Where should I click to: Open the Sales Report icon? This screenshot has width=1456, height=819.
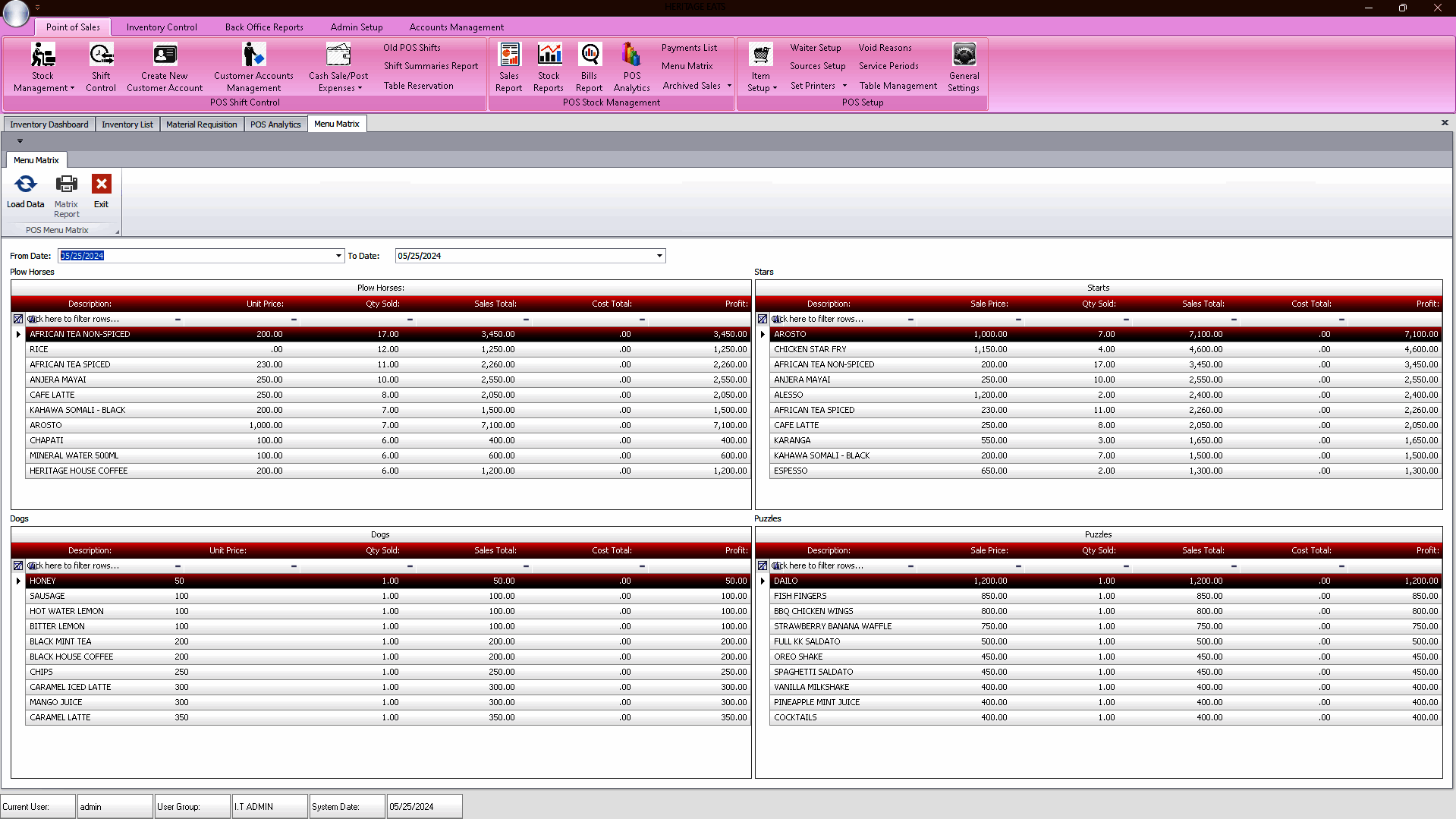509,55
